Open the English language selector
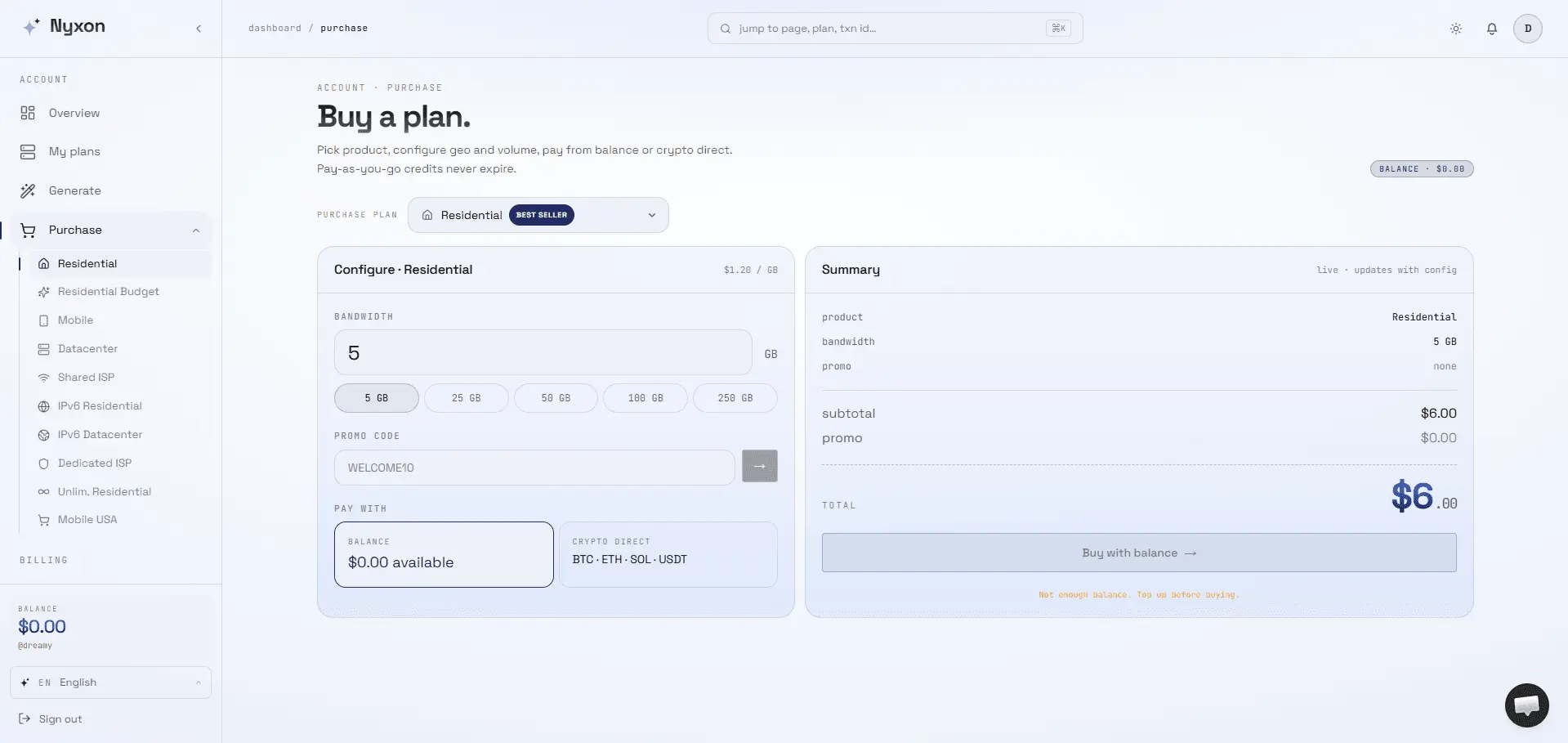1568x743 pixels. (x=110, y=683)
